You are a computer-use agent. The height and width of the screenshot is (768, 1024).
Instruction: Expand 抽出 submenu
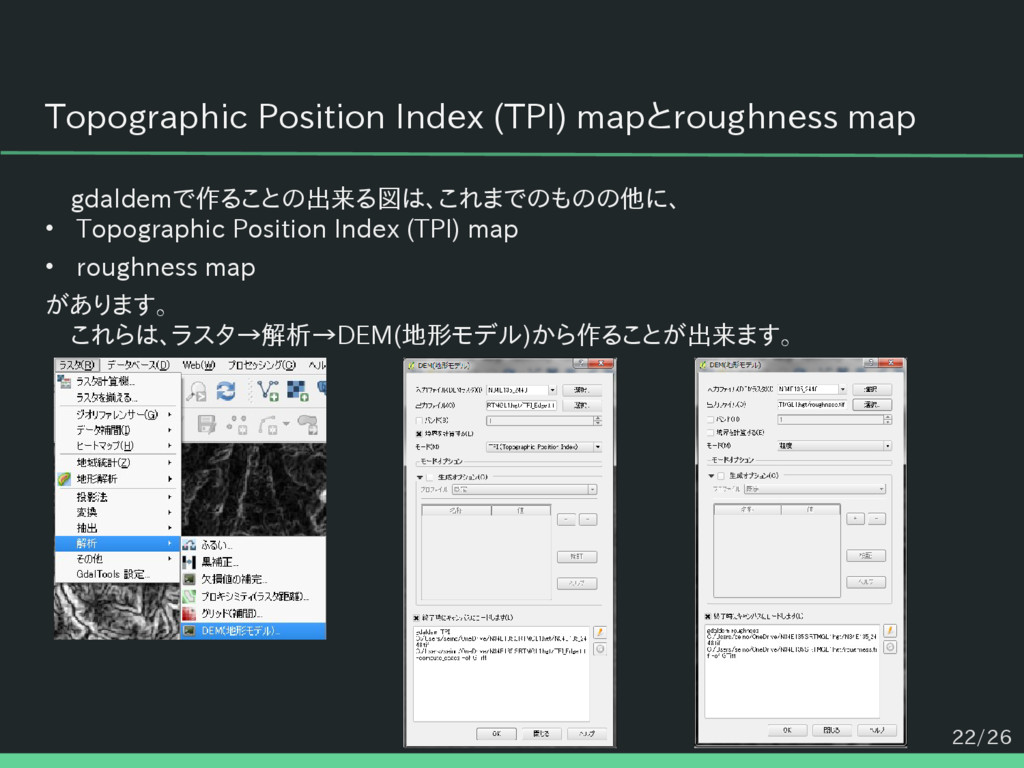pyautogui.click(x=118, y=528)
